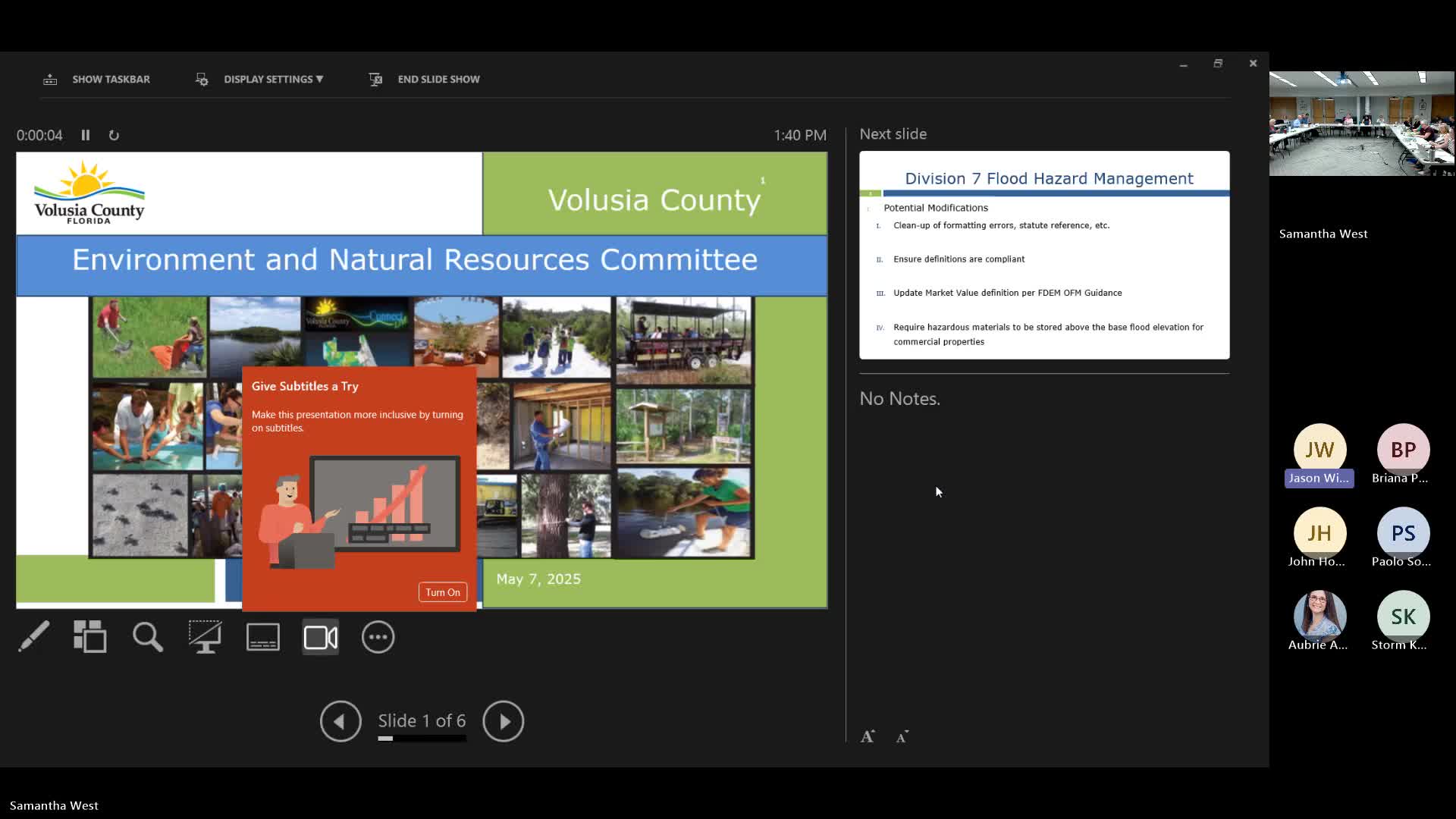Advance to the next slide
The image size is (1456, 819).
click(504, 721)
